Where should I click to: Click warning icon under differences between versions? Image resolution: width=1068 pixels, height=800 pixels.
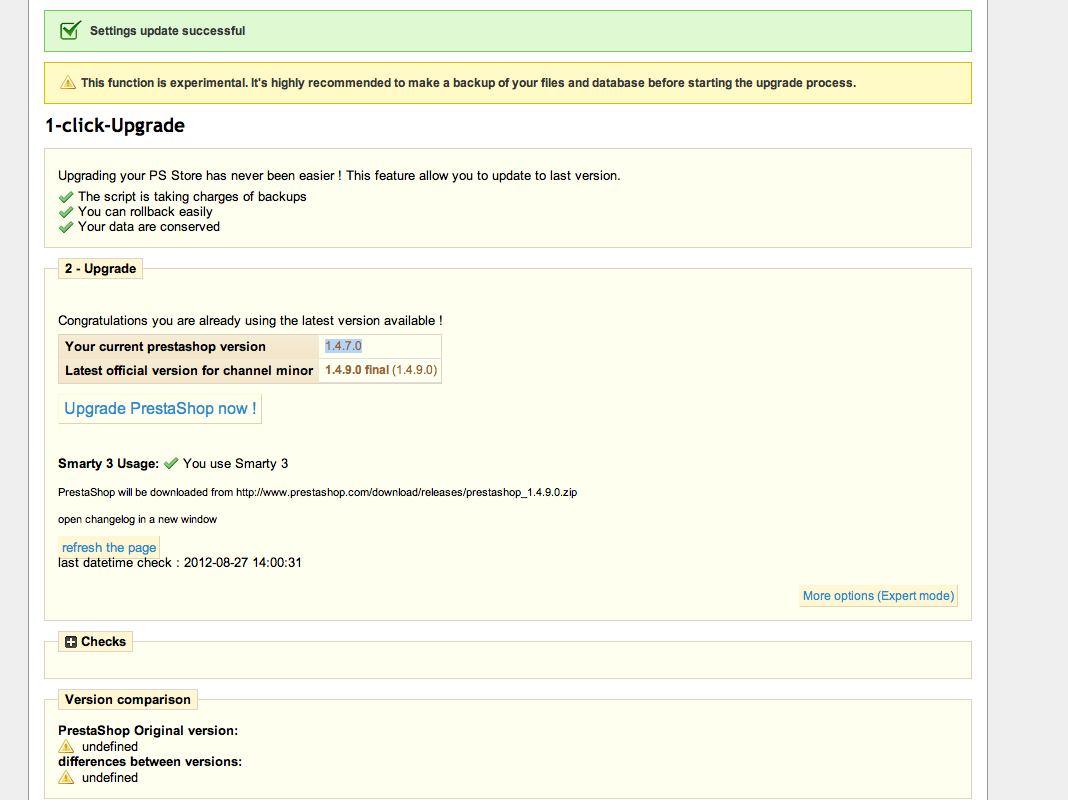click(66, 778)
